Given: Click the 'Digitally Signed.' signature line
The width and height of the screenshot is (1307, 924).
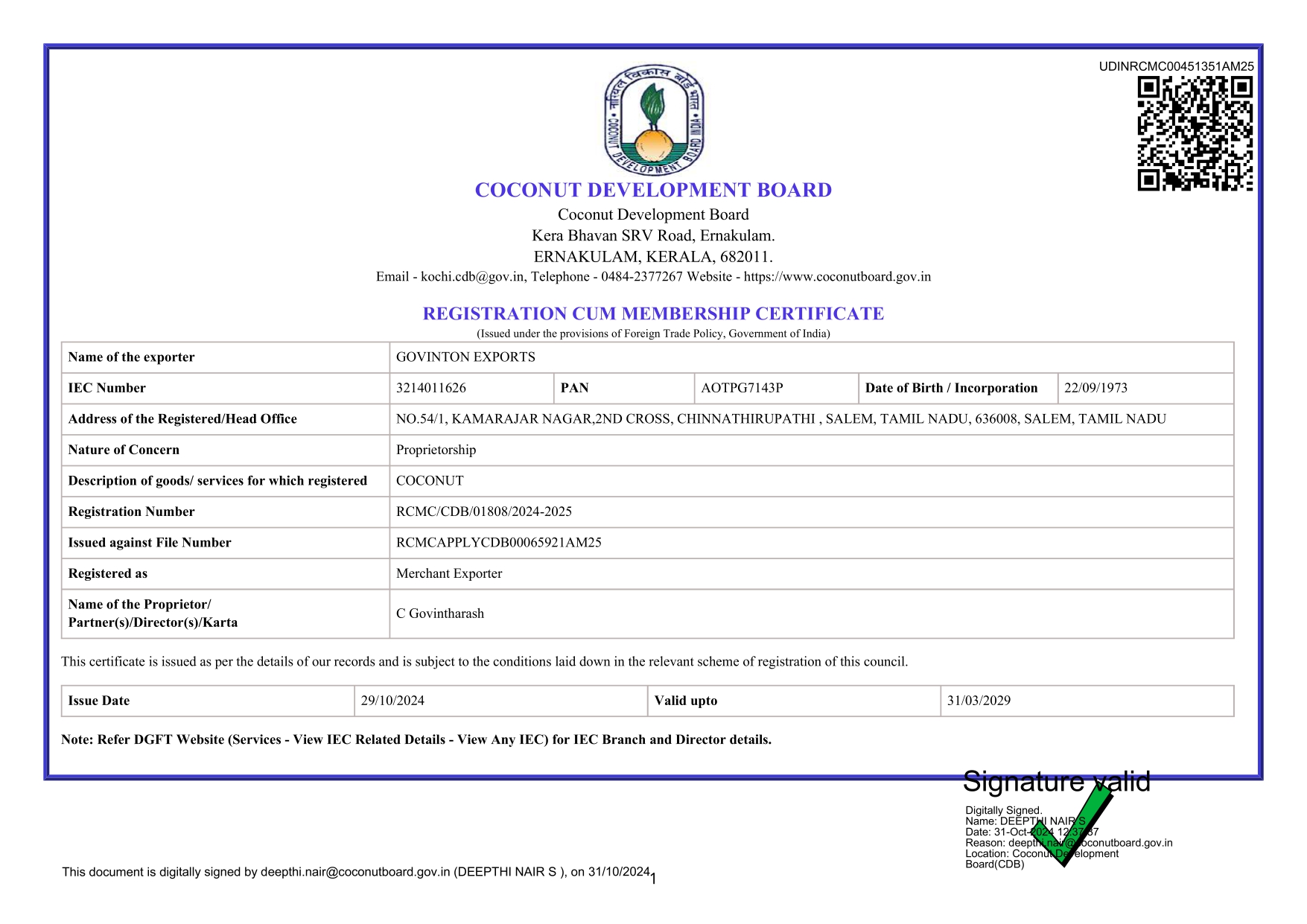Looking at the screenshot, I should pyautogui.click(x=1003, y=810).
